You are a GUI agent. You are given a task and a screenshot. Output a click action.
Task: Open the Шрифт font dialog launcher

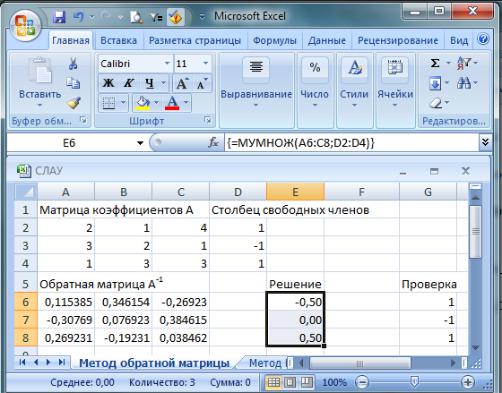(x=208, y=120)
